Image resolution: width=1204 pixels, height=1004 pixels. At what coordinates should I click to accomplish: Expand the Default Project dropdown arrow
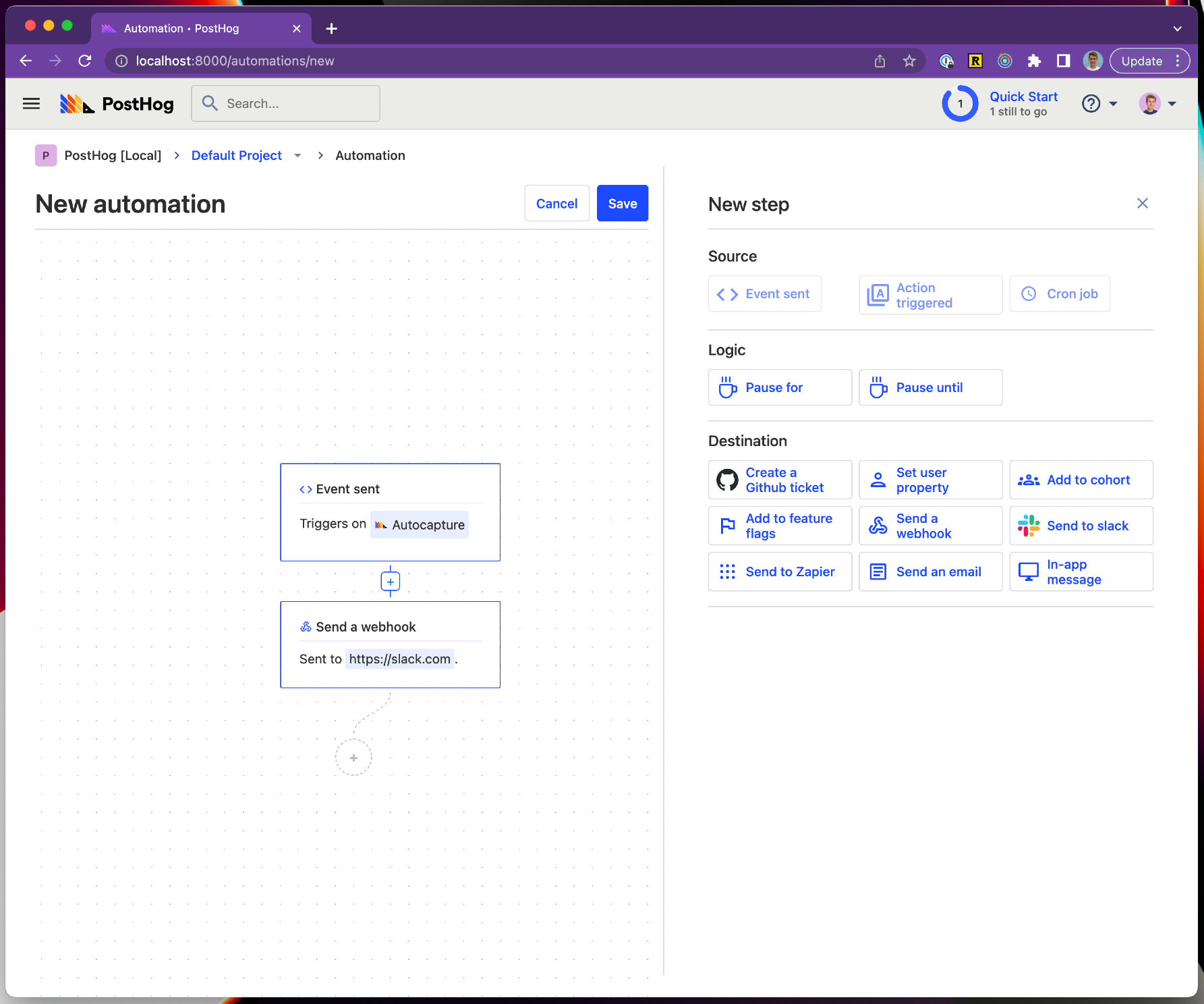[x=297, y=156]
